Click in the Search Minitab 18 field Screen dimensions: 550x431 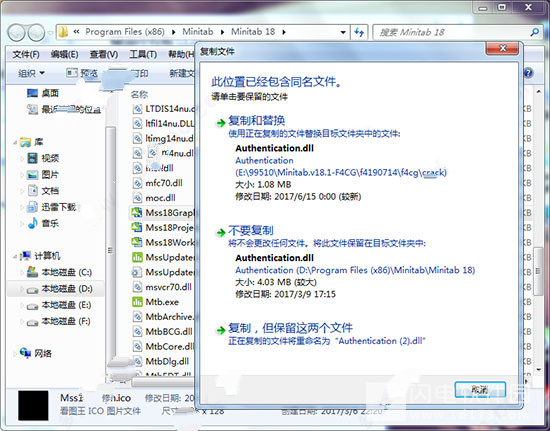[452, 32]
